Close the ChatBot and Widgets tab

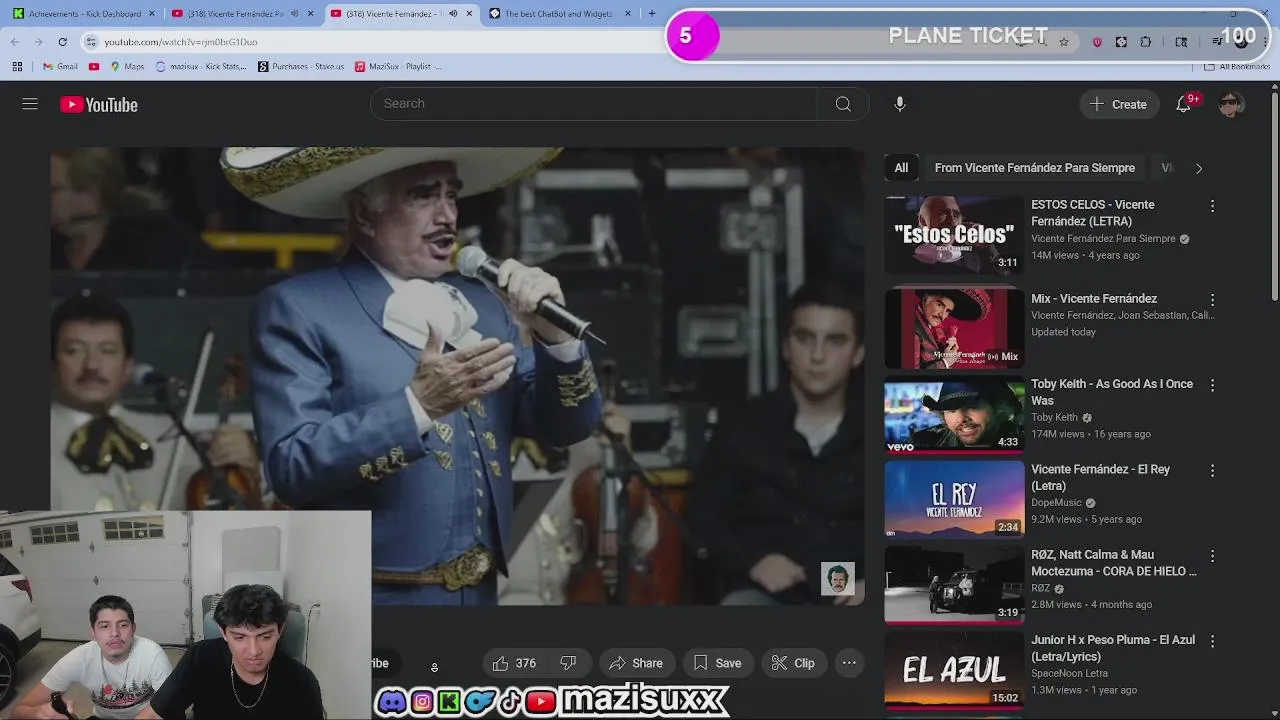click(628, 14)
